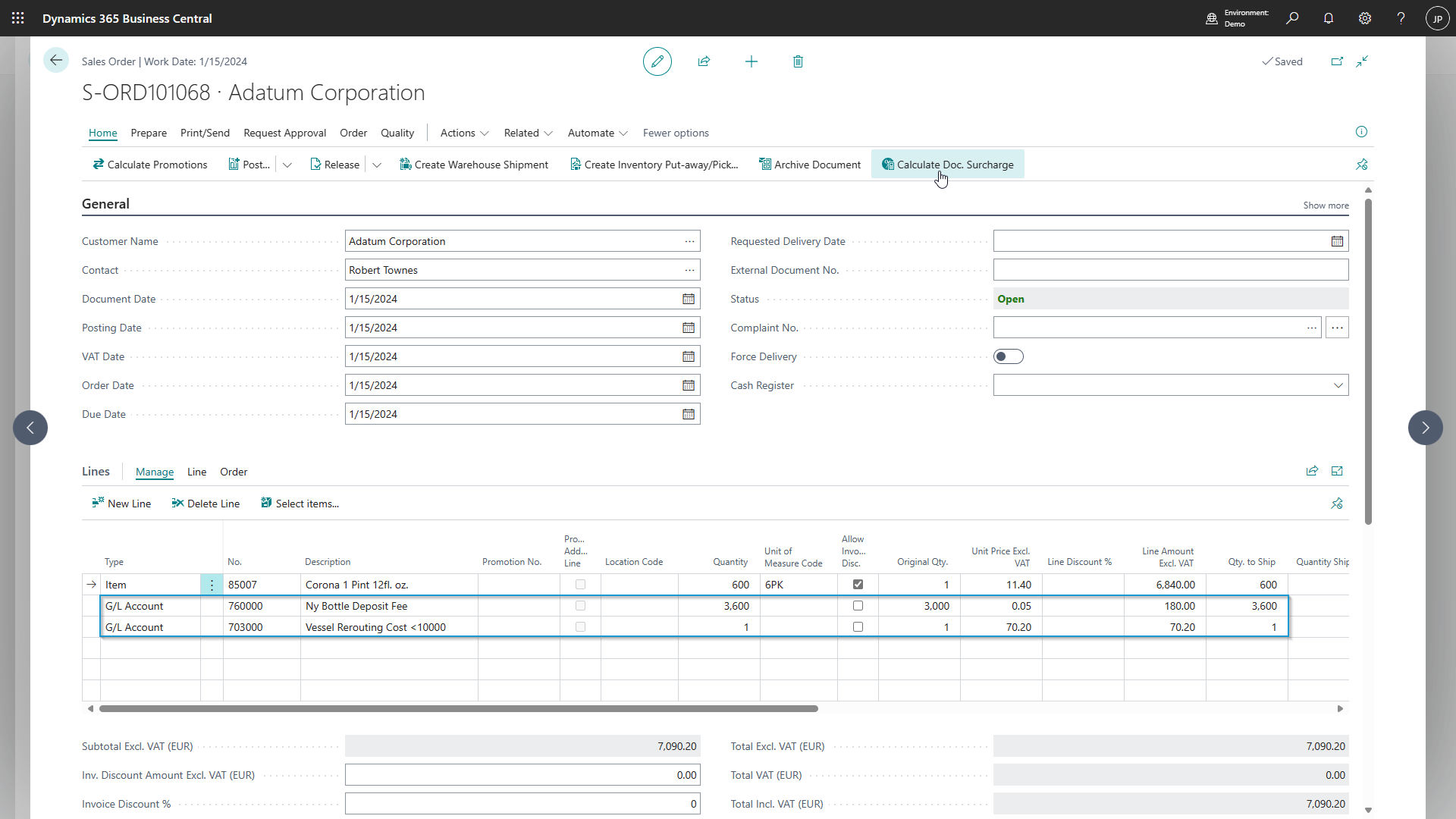The image size is (1456, 819).
Task: Toggle Pro. Add. Line for Vessel Rerouting Cost
Action: (580, 627)
